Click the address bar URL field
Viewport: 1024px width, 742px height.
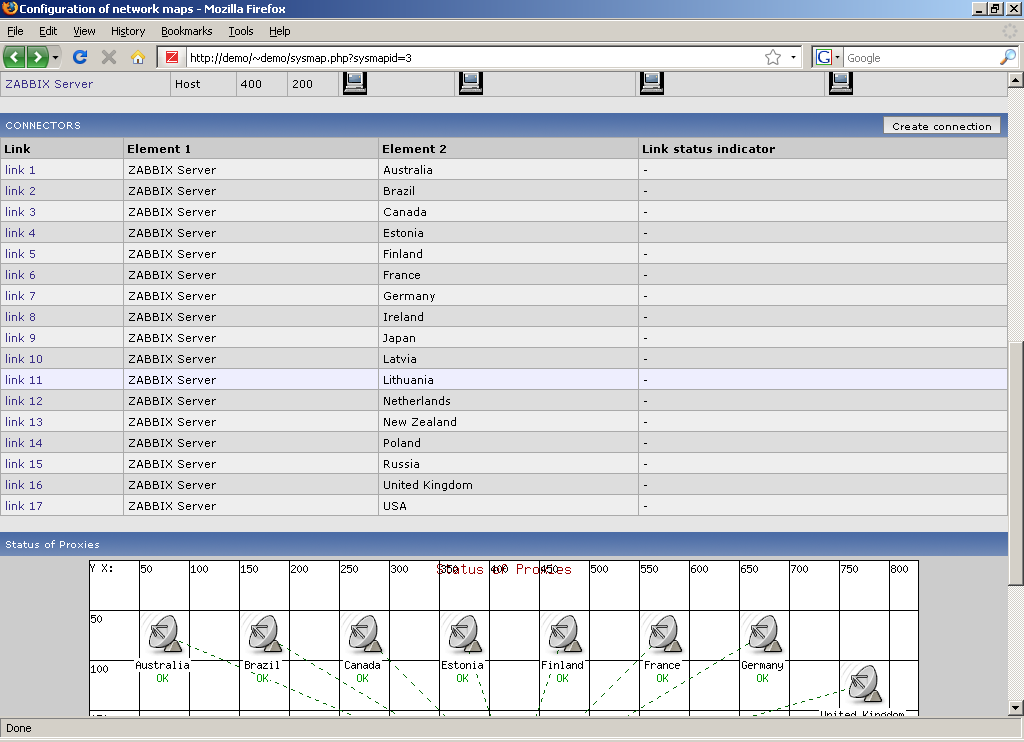473,57
